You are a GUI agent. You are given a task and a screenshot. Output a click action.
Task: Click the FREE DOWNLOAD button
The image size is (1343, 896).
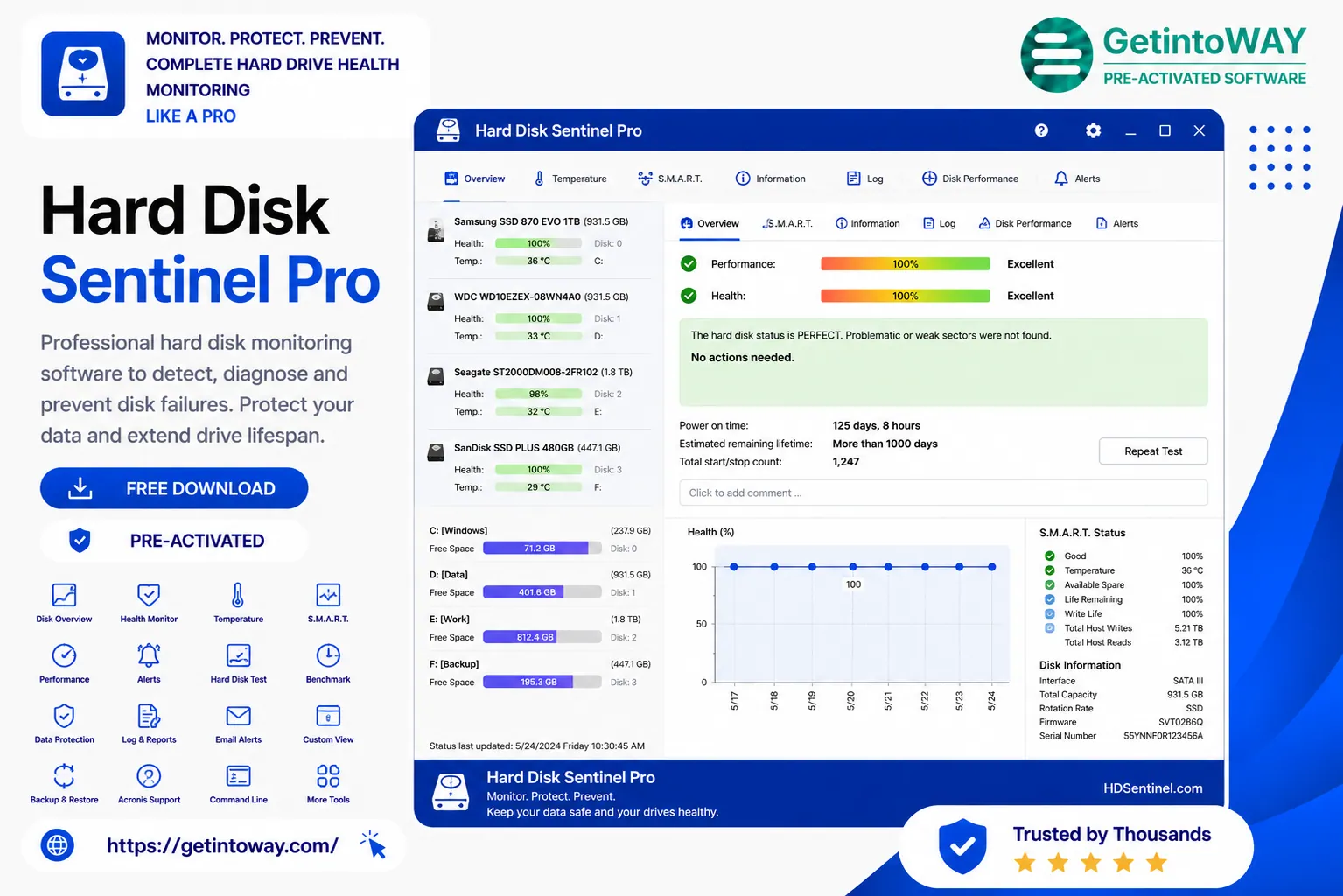tap(174, 488)
